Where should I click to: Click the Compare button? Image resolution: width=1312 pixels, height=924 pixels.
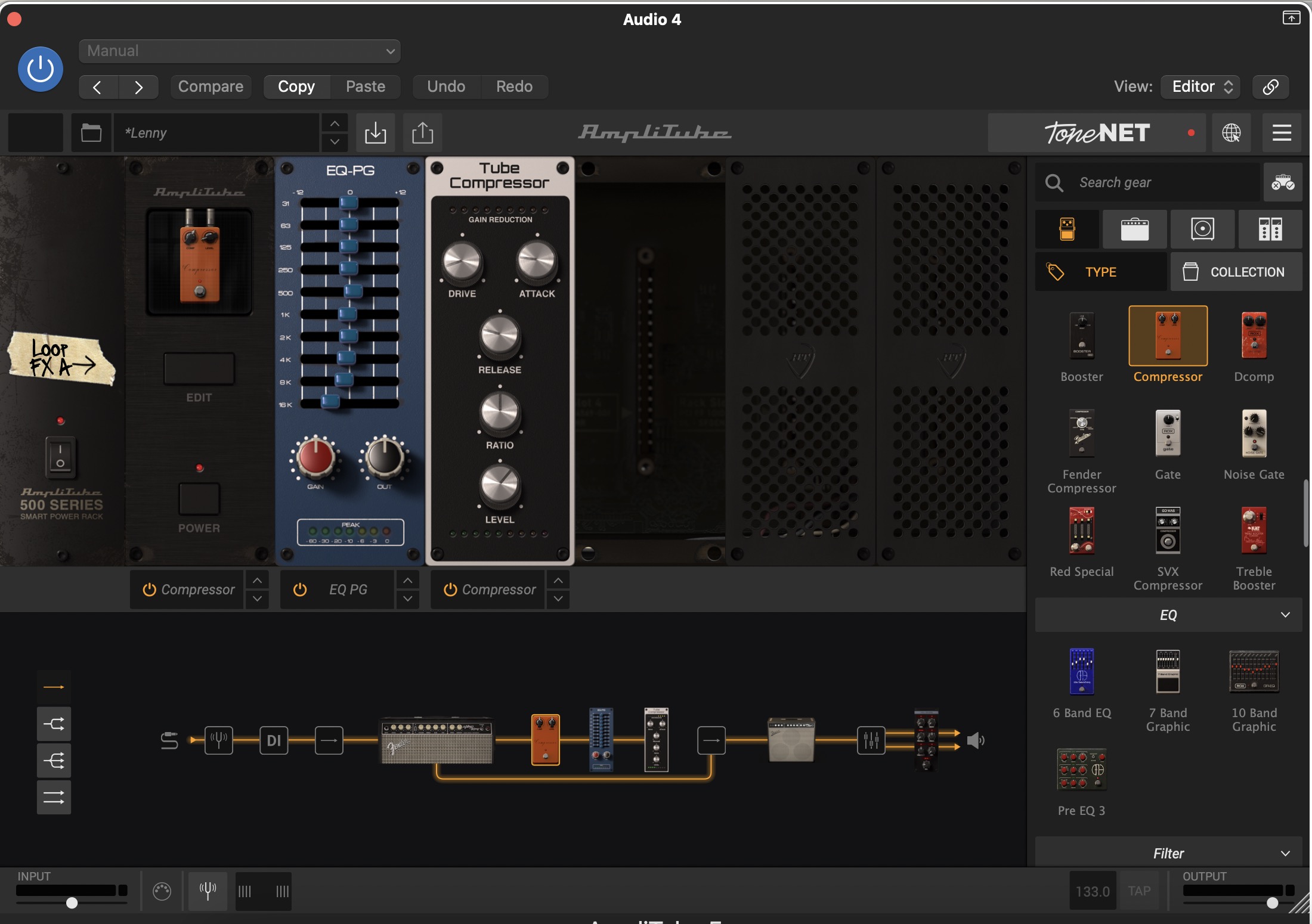click(x=211, y=87)
